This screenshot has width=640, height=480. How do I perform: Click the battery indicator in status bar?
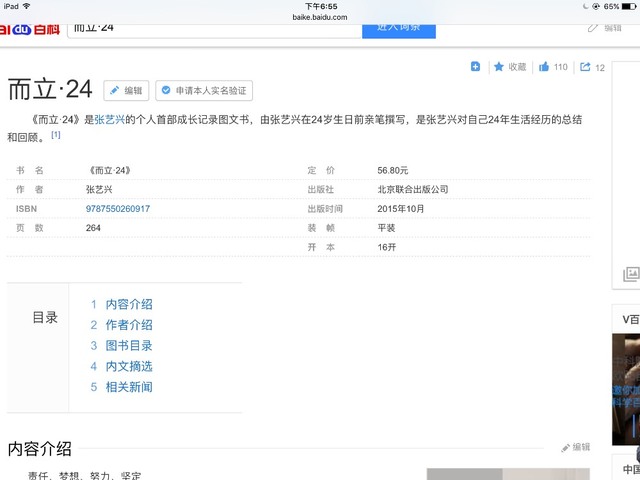(629, 6)
